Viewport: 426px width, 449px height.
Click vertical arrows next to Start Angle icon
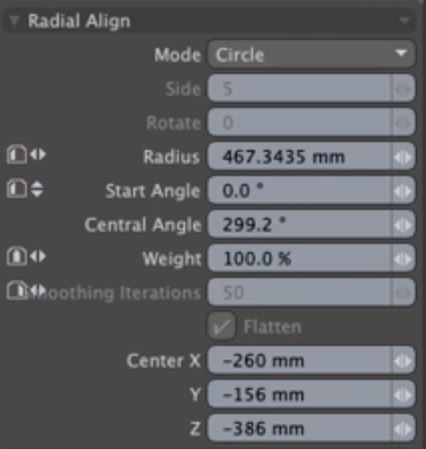point(37,189)
